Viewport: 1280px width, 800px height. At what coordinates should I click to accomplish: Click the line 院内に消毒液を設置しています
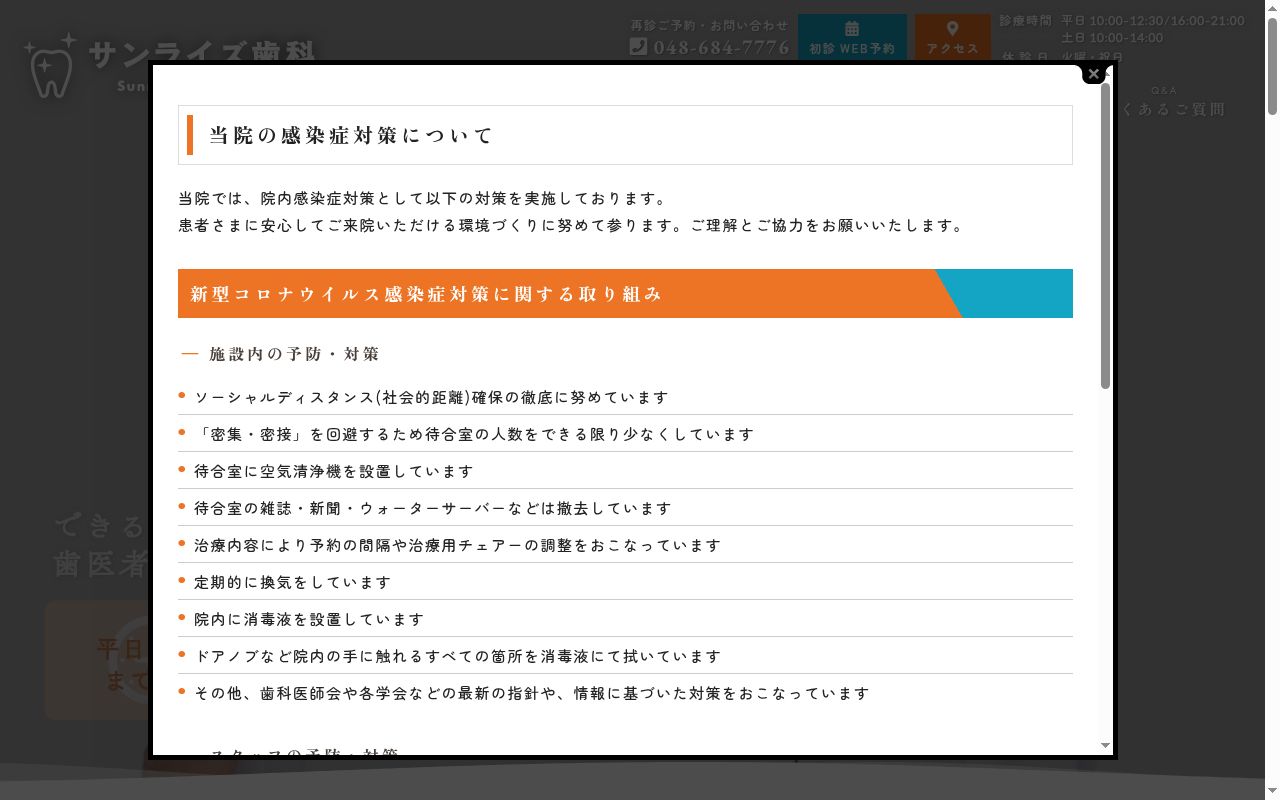click(309, 619)
